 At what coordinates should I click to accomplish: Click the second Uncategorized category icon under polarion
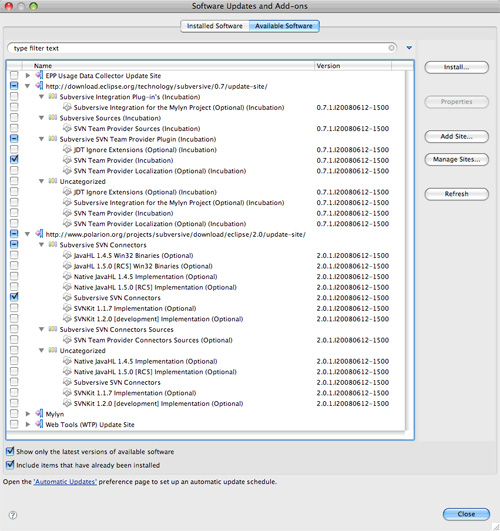click(x=53, y=350)
